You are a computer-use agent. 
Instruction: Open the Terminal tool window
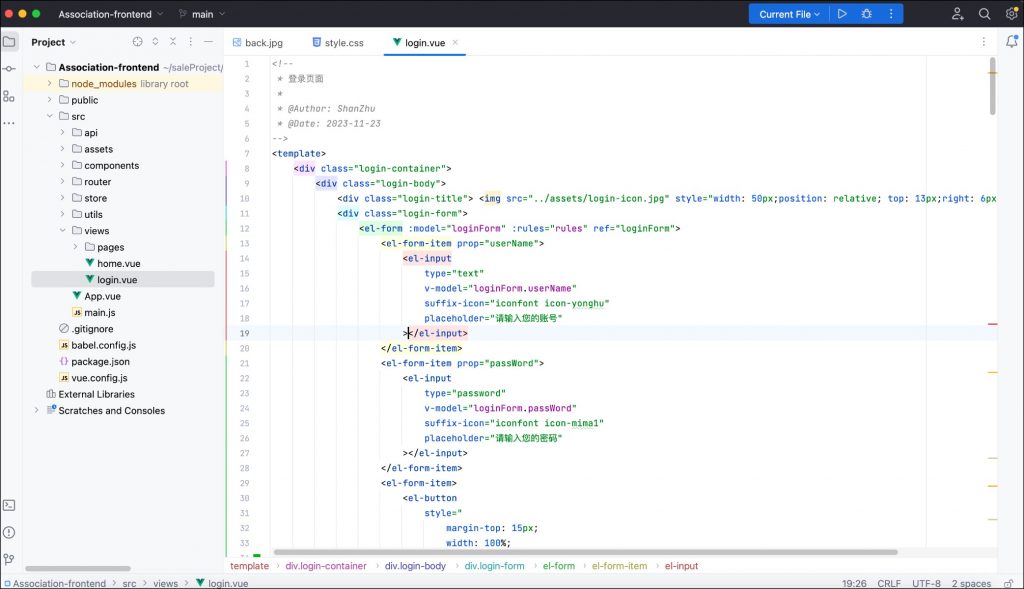[9, 505]
